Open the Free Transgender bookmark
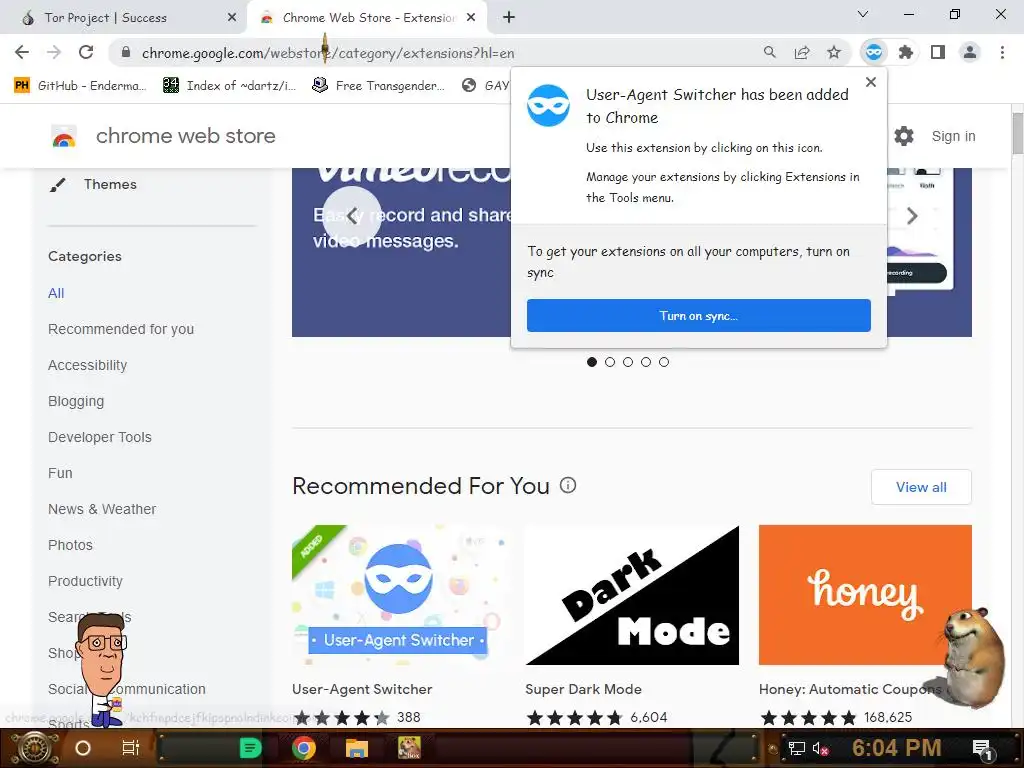 (x=379, y=86)
